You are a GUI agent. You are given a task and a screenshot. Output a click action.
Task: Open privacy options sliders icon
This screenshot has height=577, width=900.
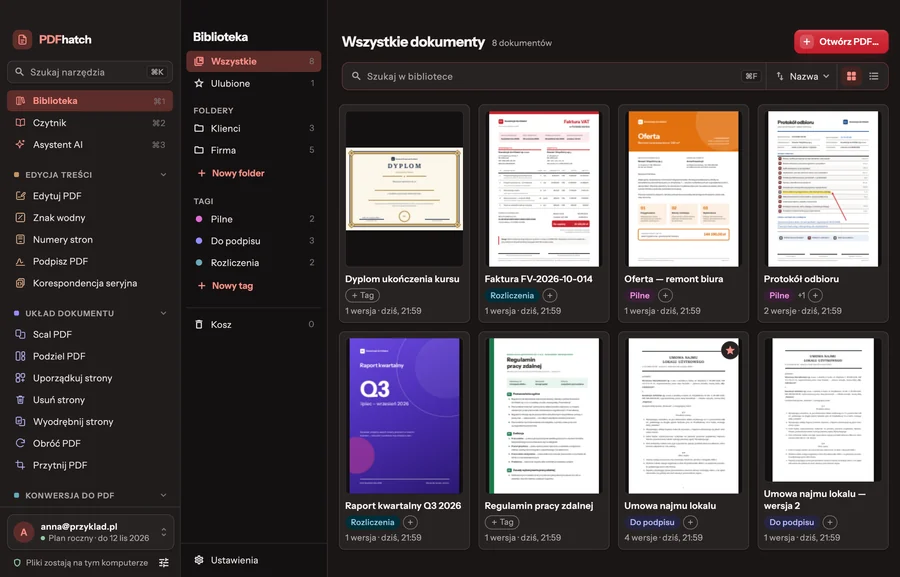(164, 563)
